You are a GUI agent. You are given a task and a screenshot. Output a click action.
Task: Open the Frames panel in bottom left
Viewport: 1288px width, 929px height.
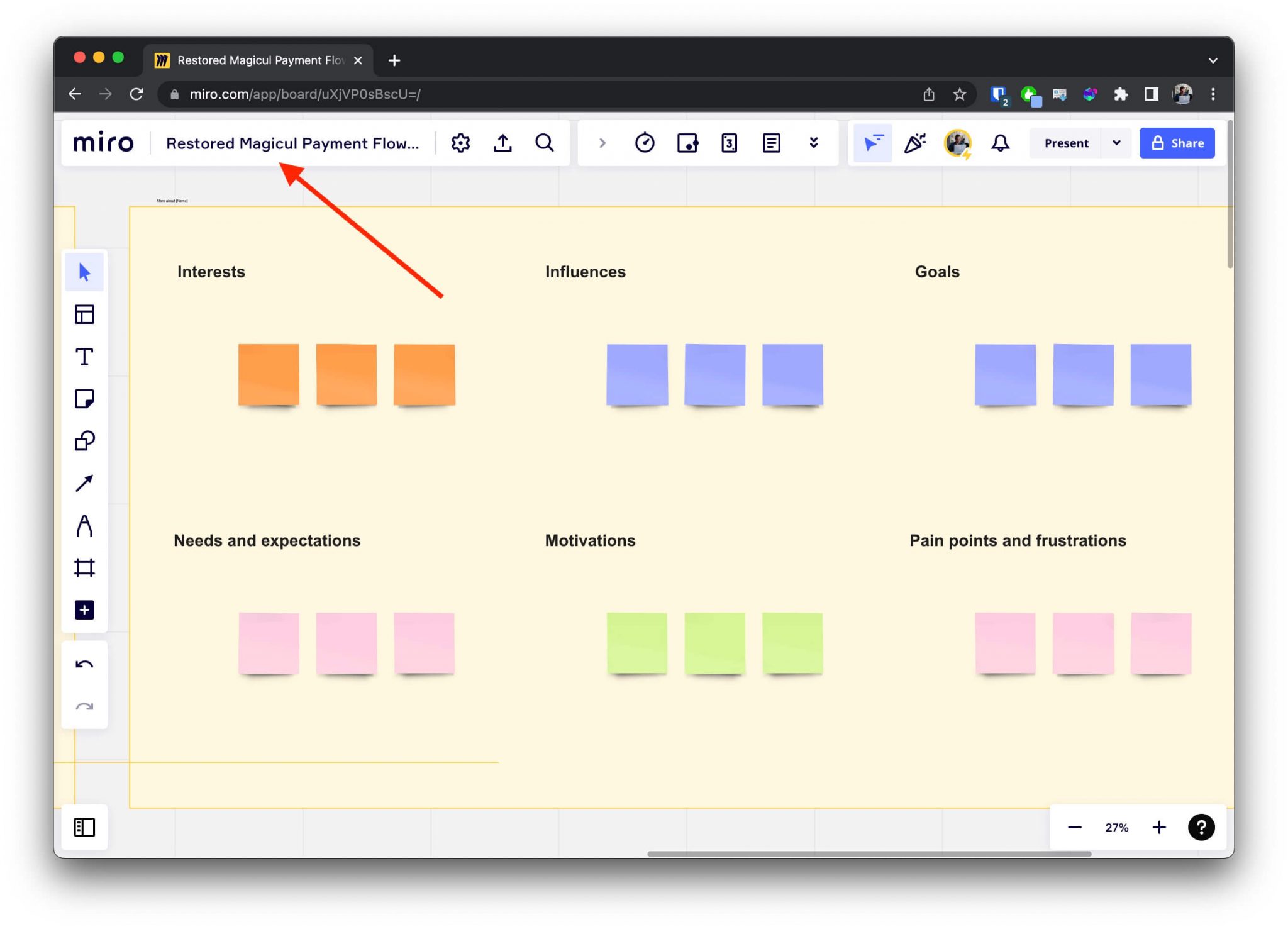[x=84, y=827]
